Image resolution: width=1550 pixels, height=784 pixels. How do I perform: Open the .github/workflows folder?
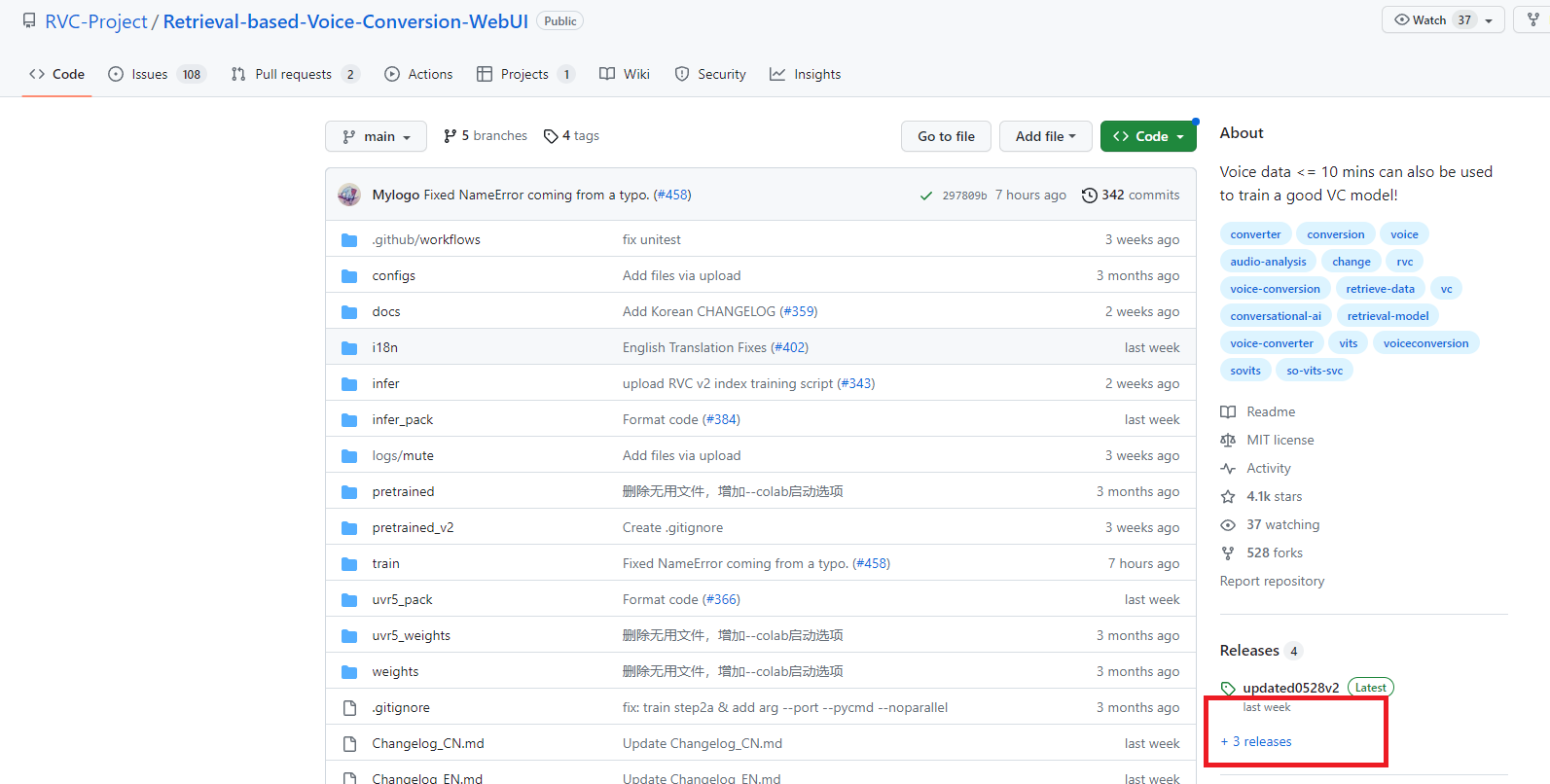pyautogui.click(x=426, y=239)
